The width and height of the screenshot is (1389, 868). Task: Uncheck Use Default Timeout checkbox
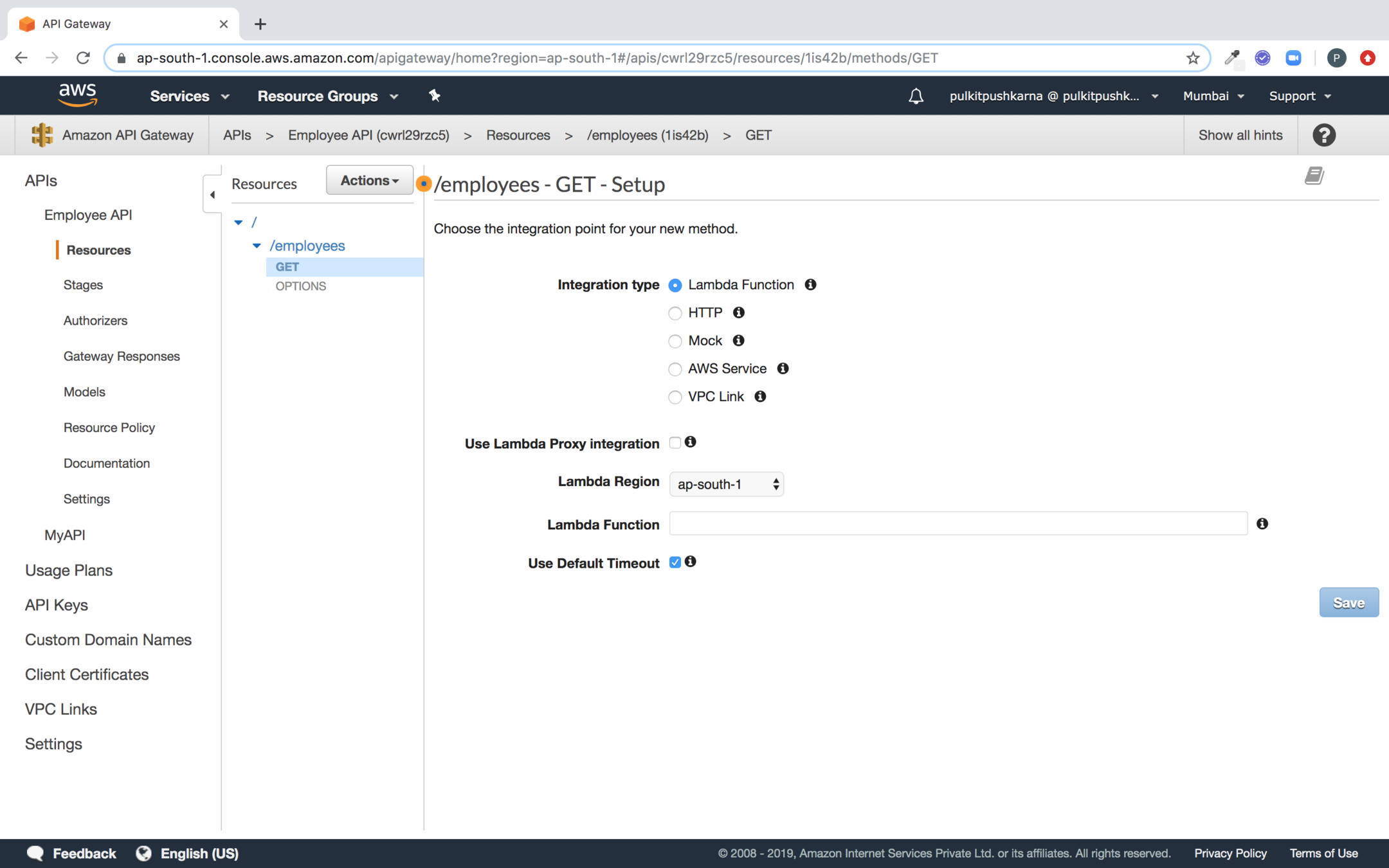point(675,563)
